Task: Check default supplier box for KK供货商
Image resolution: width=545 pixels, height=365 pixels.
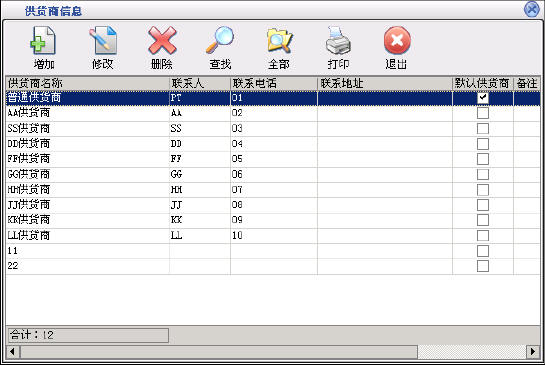Action: (x=483, y=220)
